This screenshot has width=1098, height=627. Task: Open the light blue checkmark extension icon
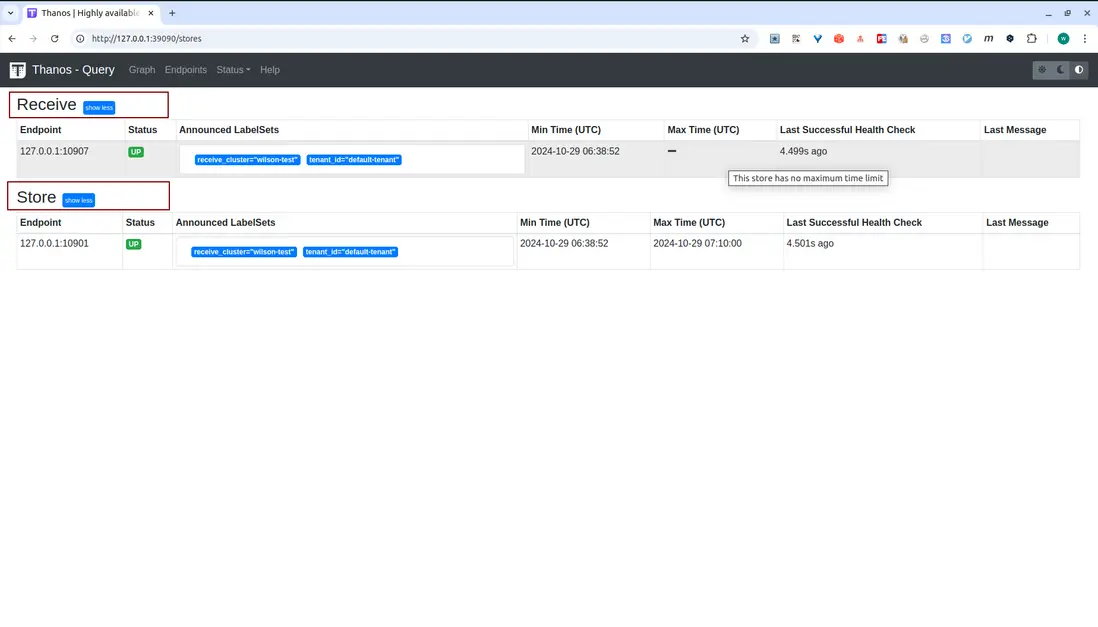[967, 39]
